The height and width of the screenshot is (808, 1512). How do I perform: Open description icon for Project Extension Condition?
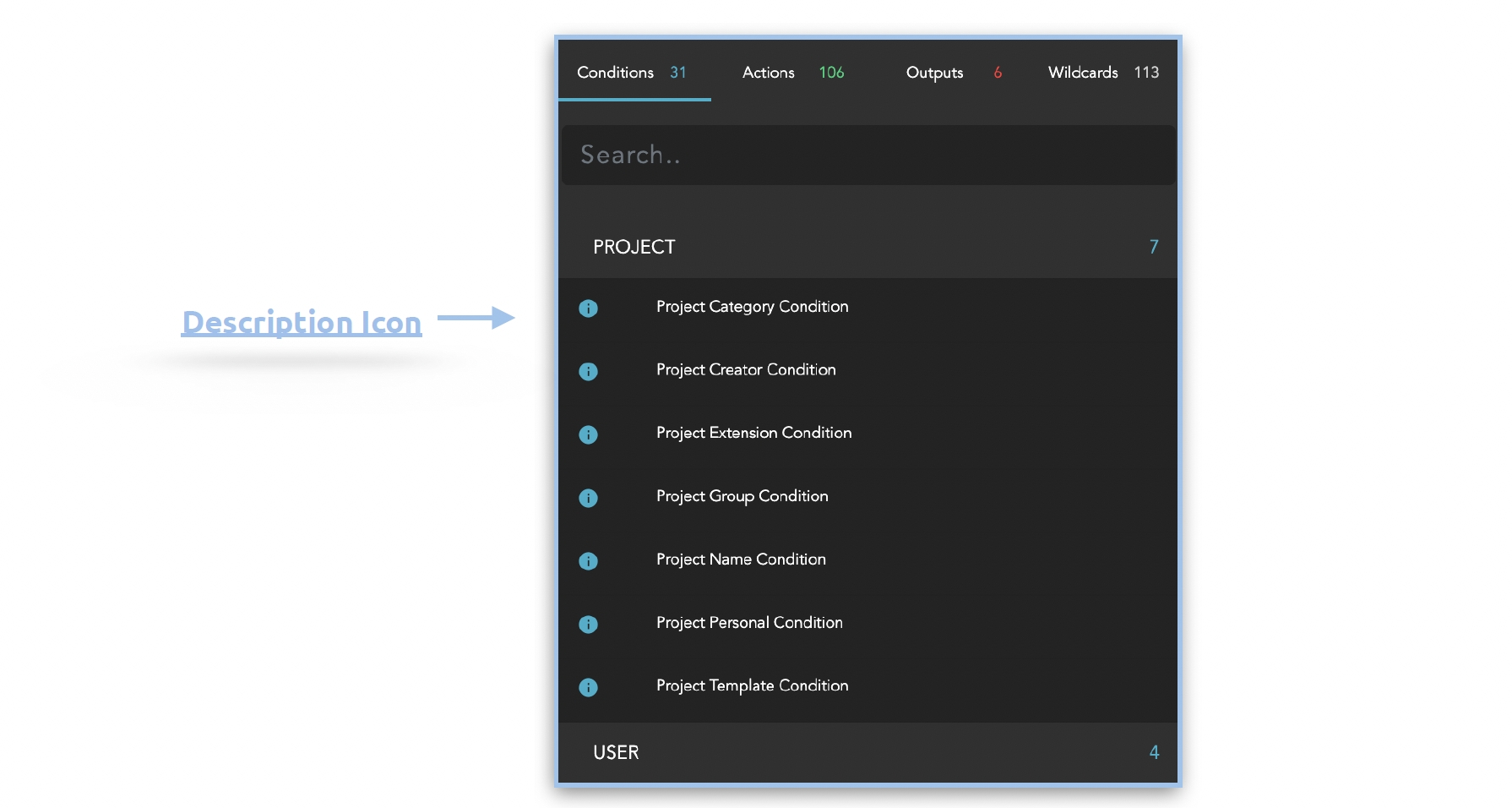pos(588,434)
